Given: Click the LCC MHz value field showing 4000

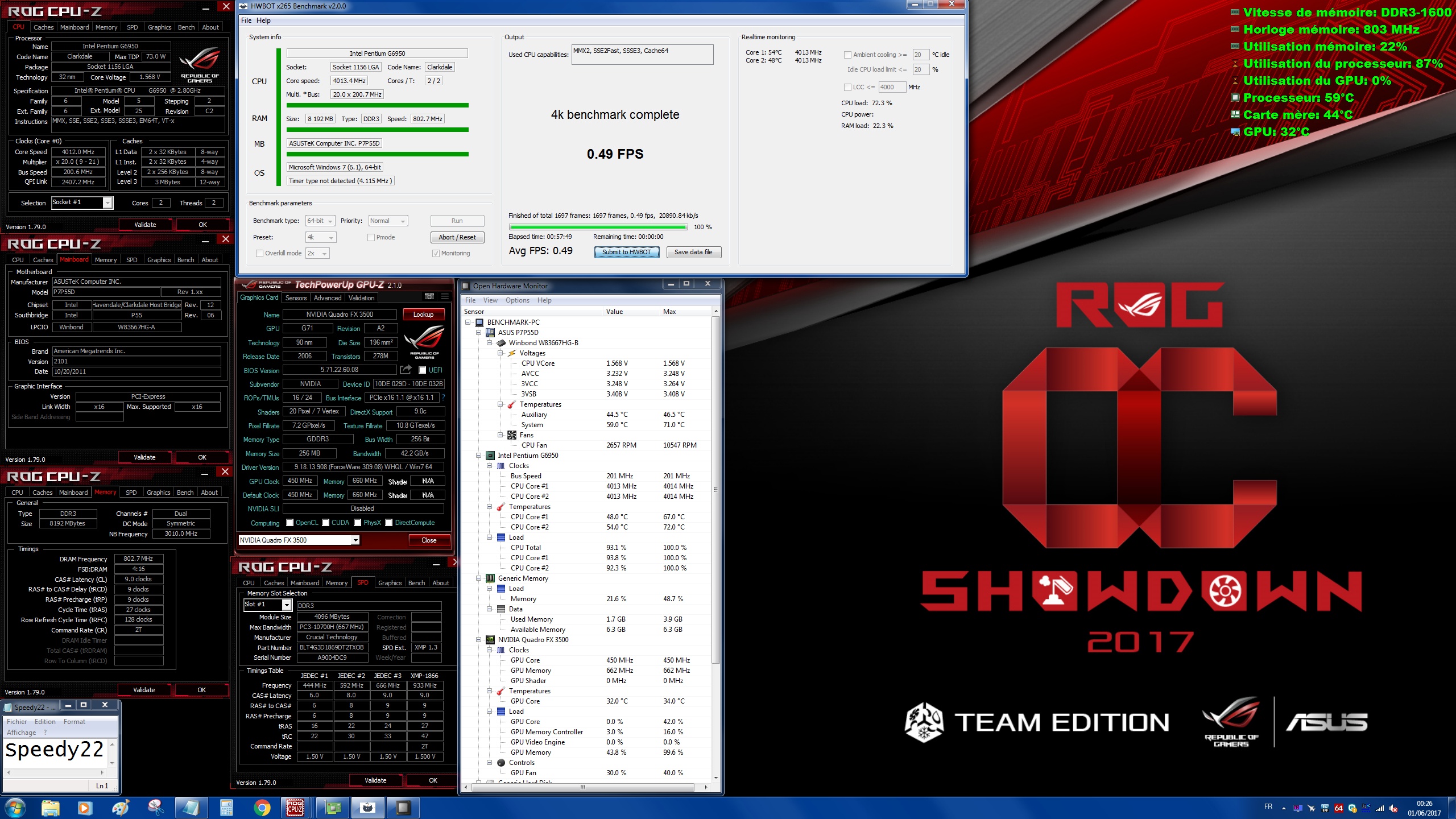Looking at the screenshot, I should coord(892,88).
